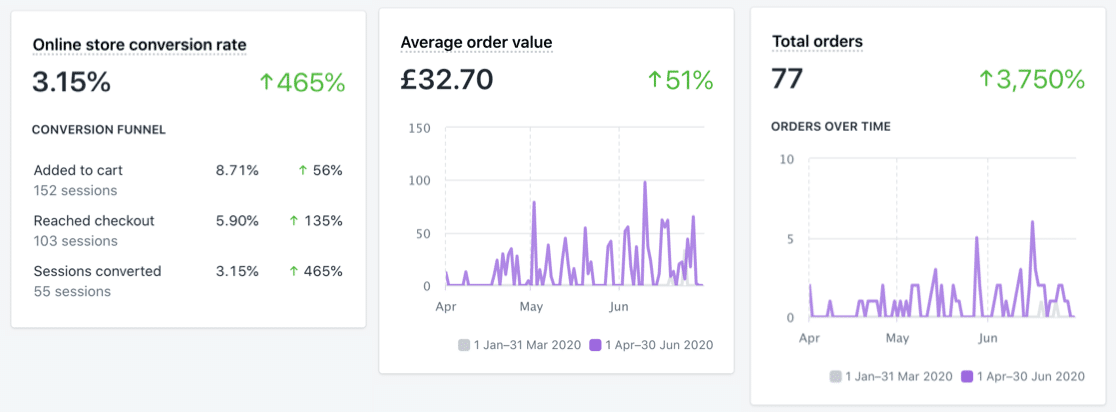1116x412 pixels.
Task: Click the Jun label on the orders chart
Action: (x=988, y=338)
